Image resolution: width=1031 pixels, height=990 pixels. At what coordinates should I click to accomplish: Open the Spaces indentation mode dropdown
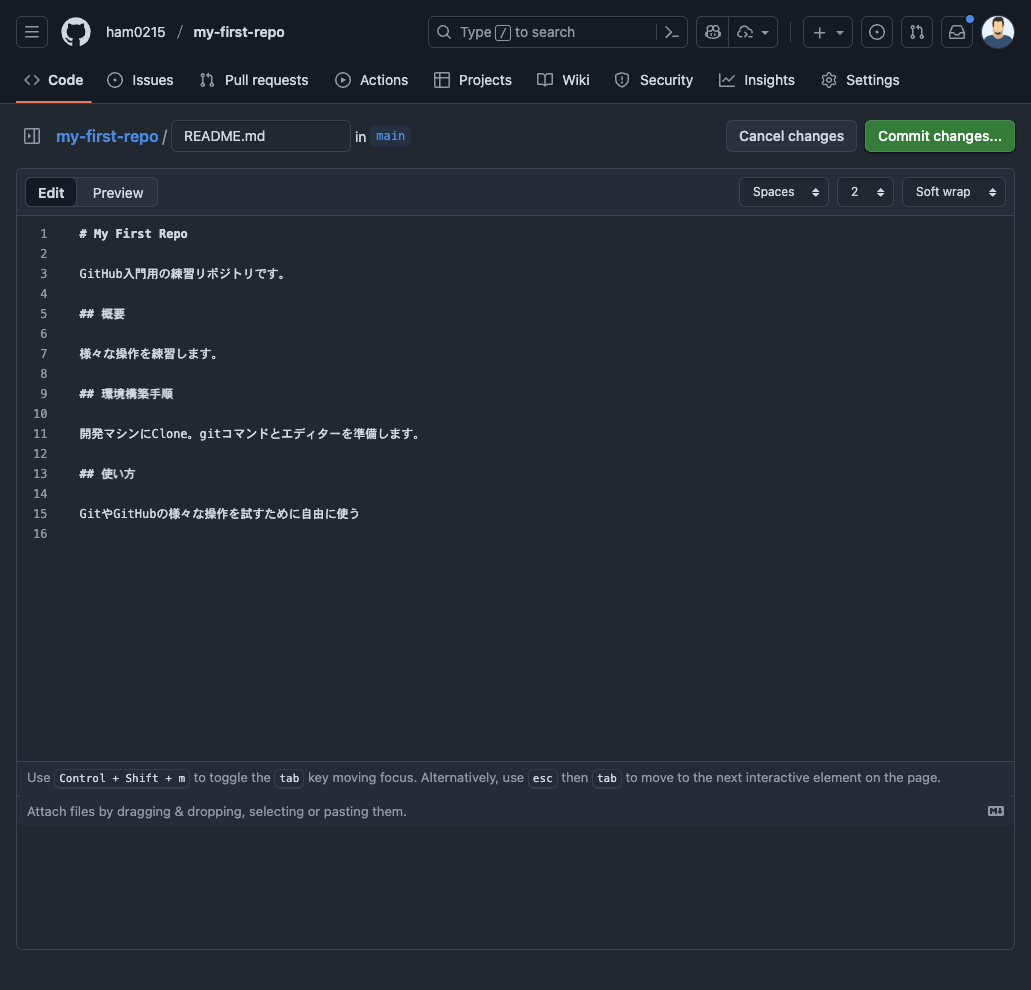click(x=783, y=191)
